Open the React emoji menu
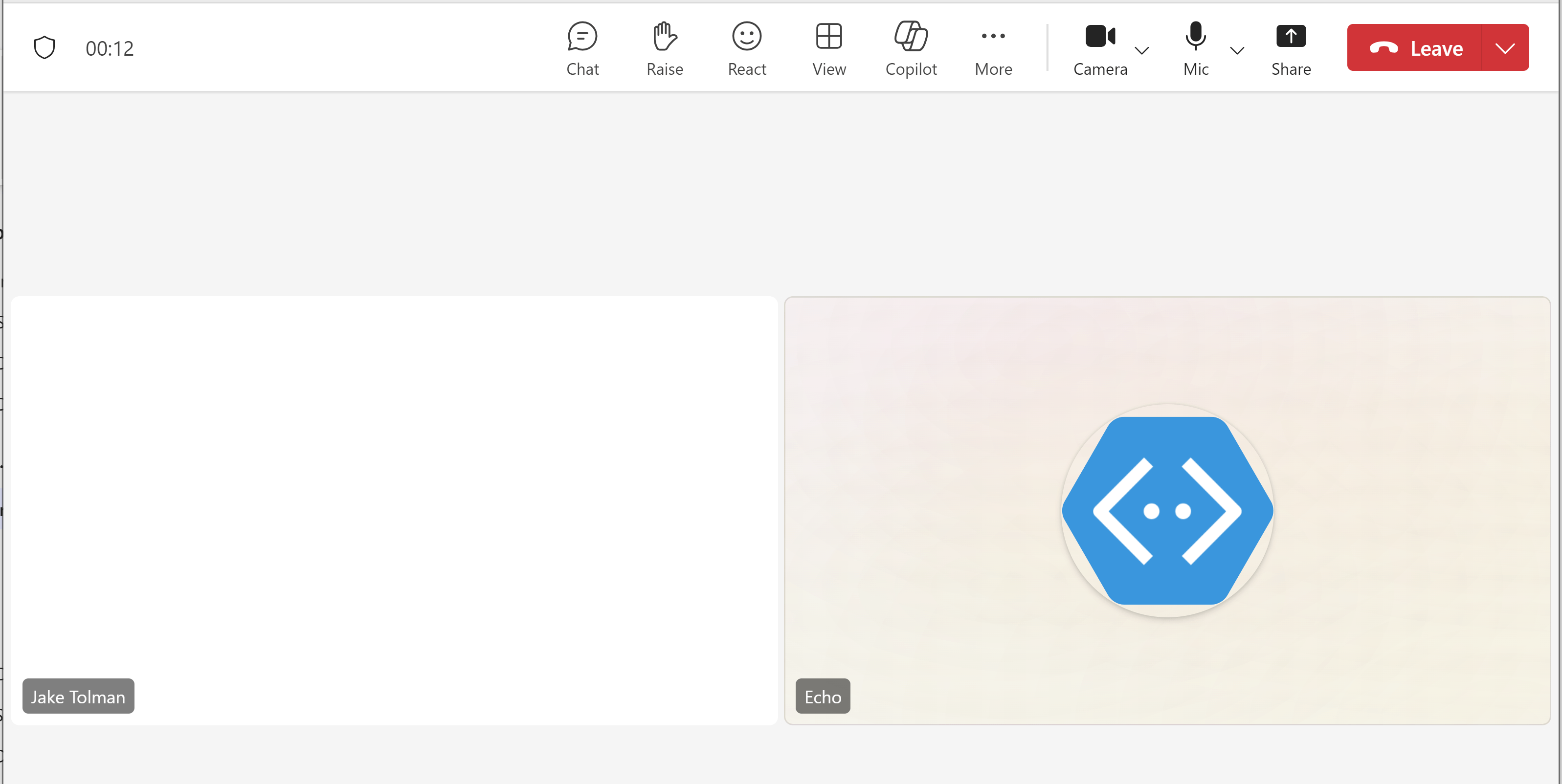The width and height of the screenshot is (1562, 784). click(746, 48)
